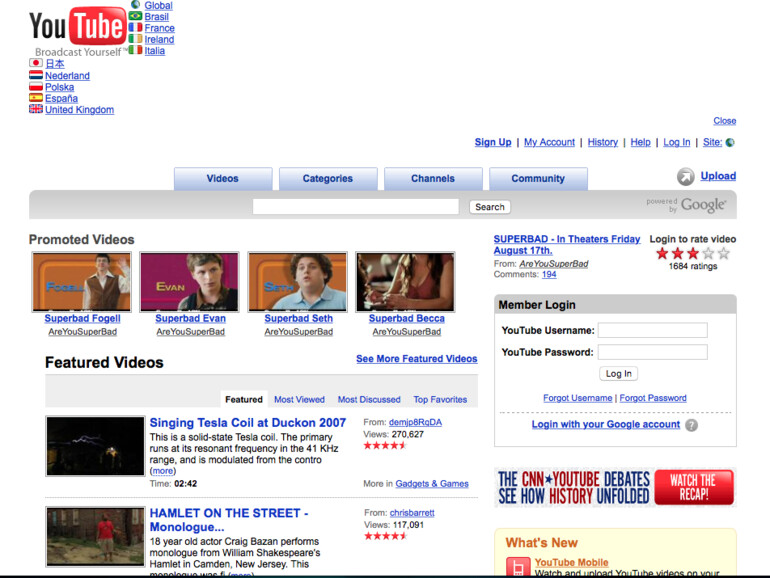Click the question mark help icon
Screen dimensions: 770x578
pos(691,425)
